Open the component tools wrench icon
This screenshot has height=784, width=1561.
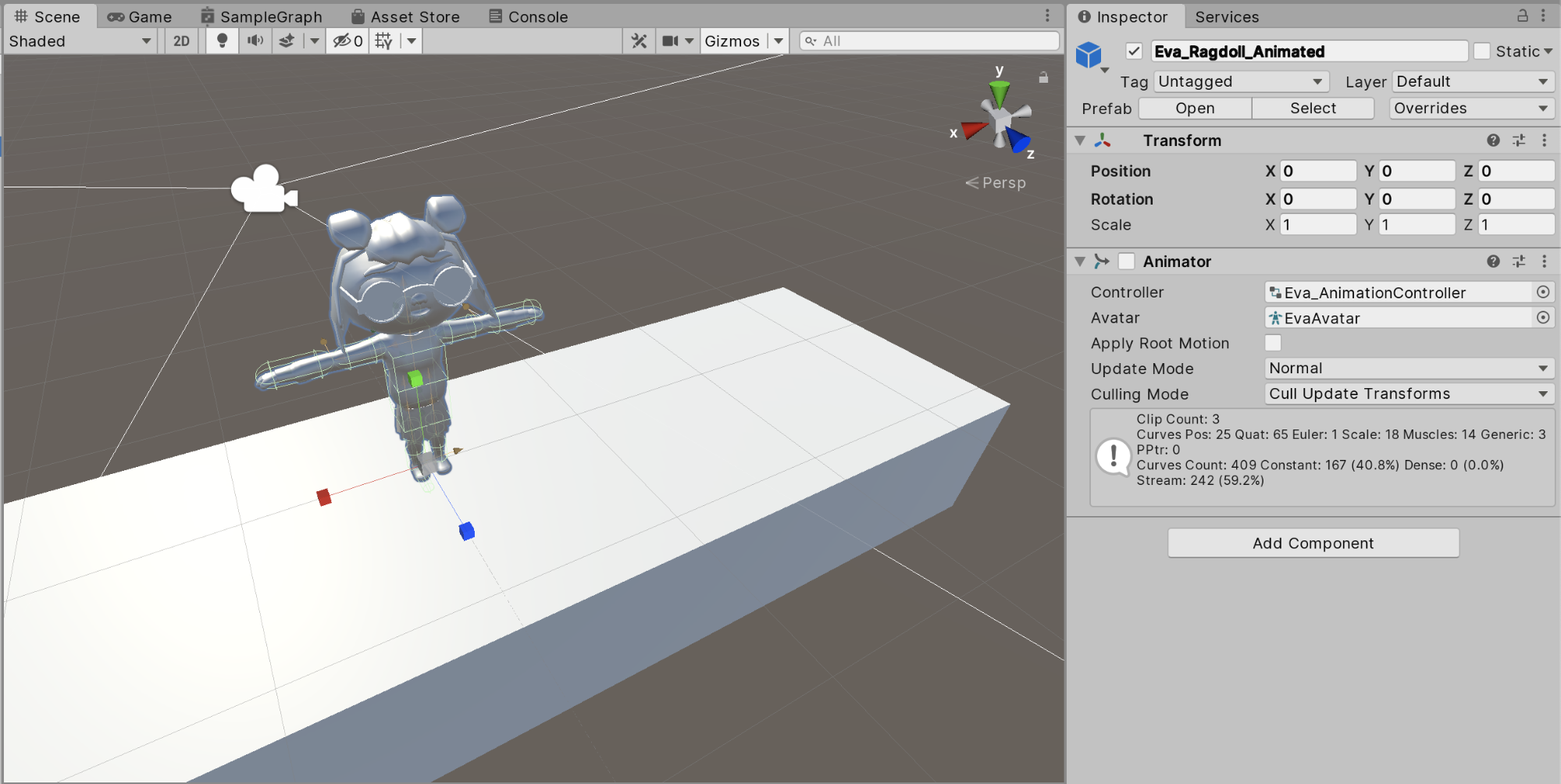coord(640,41)
